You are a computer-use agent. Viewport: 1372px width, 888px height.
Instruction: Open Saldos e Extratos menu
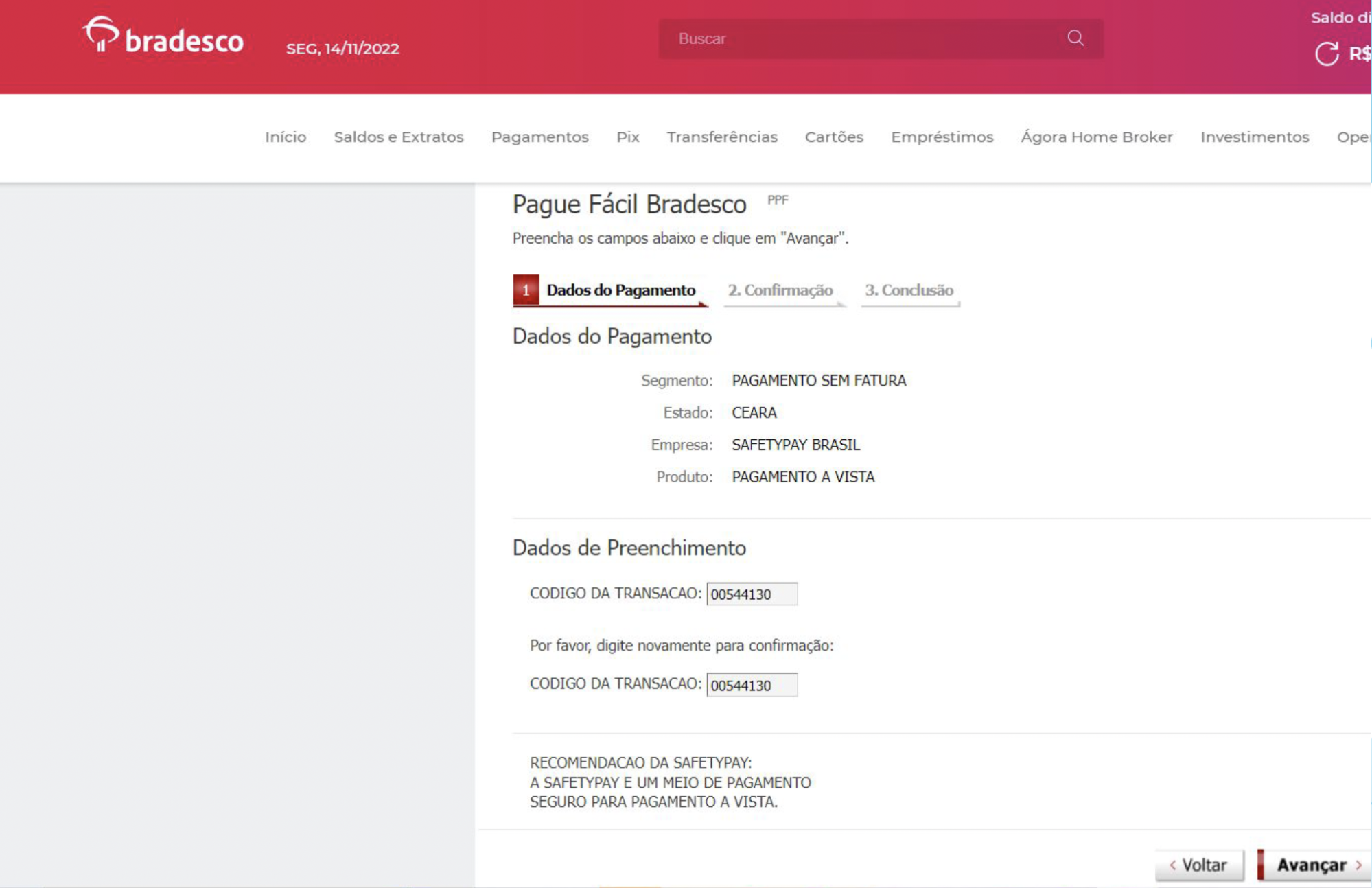pos(399,137)
